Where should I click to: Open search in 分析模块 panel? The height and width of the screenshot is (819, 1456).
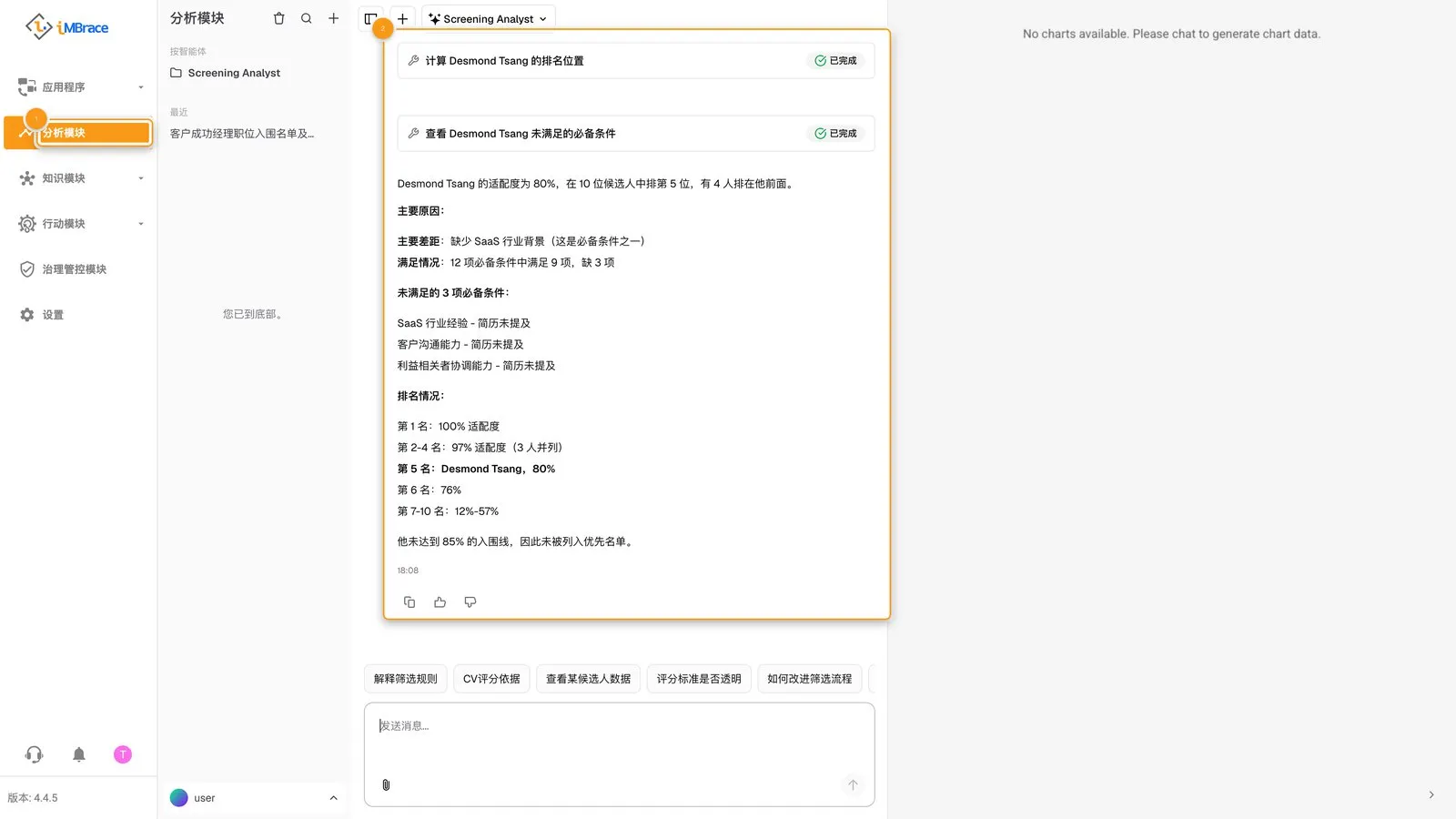(307, 18)
